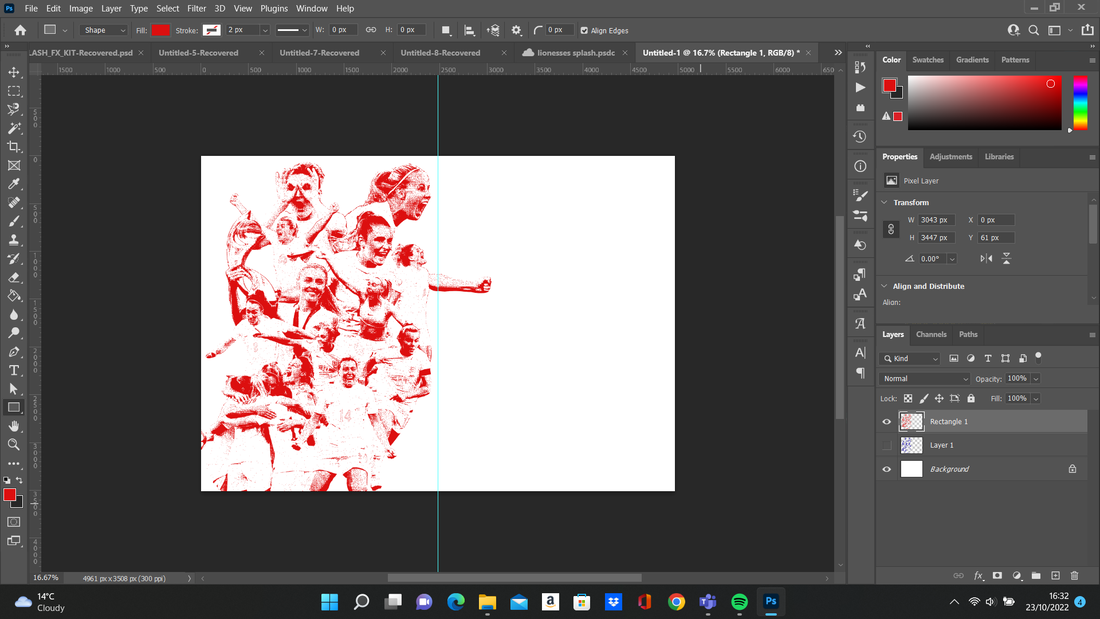
Task: Open the Window menu
Action: pyautogui.click(x=311, y=8)
